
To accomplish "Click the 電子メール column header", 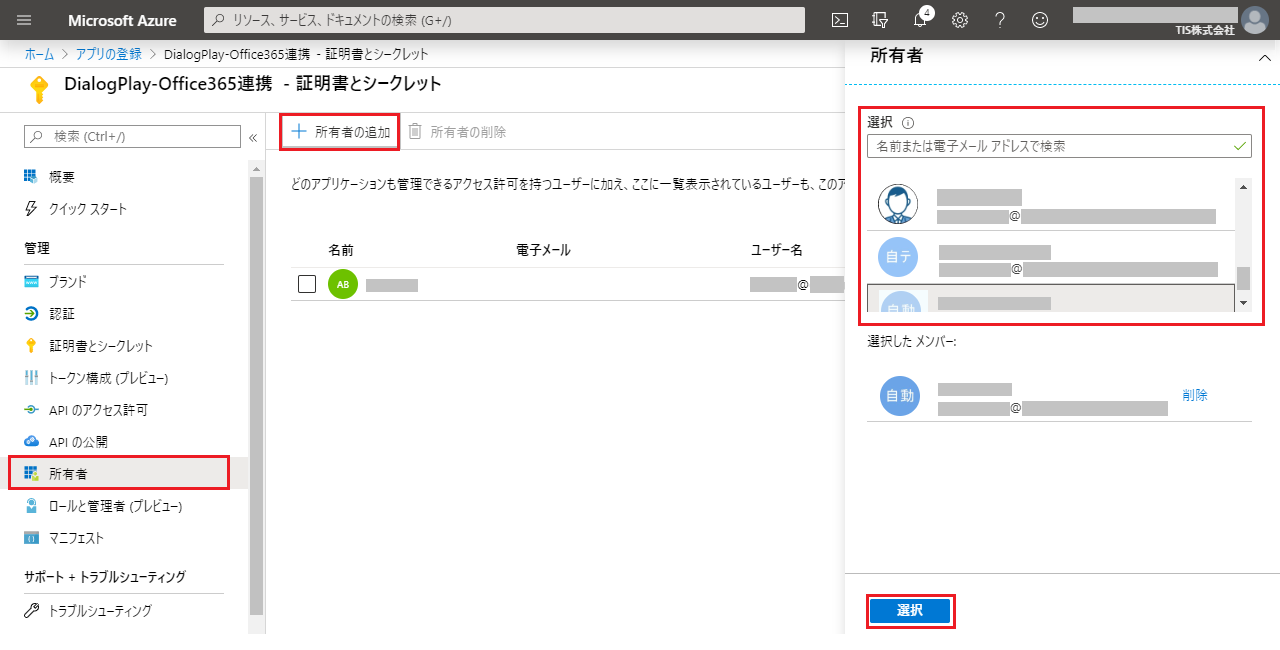I will (x=543, y=250).
